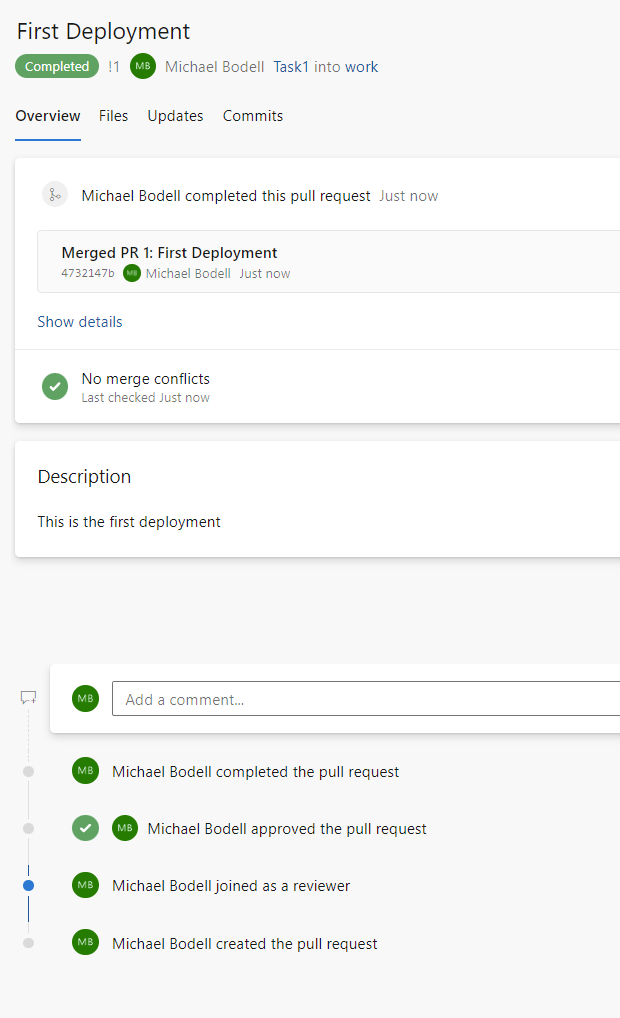Click the merge branch icon near completed message
Viewport: 620px width, 1018px height.
coord(55,195)
